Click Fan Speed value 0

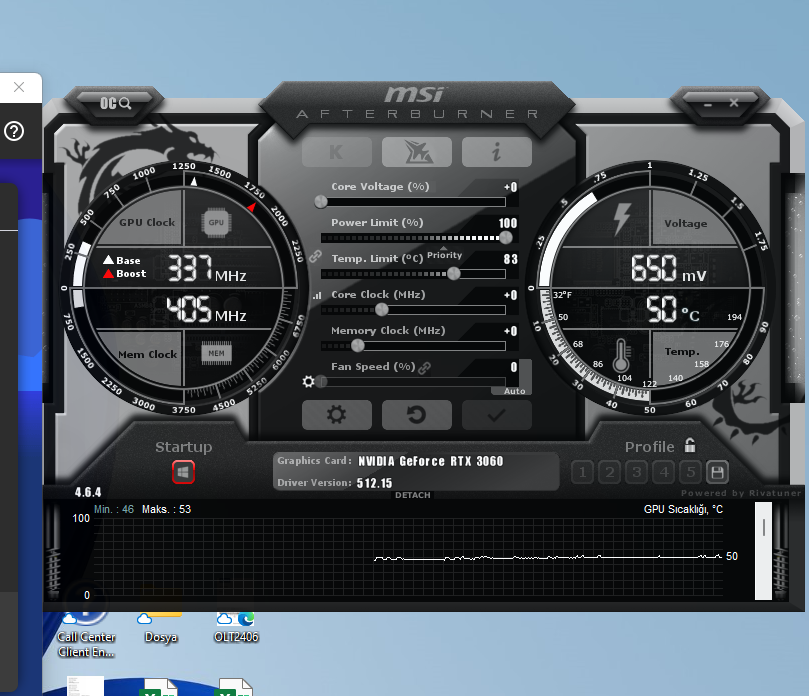pyautogui.click(x=513, y=367)
